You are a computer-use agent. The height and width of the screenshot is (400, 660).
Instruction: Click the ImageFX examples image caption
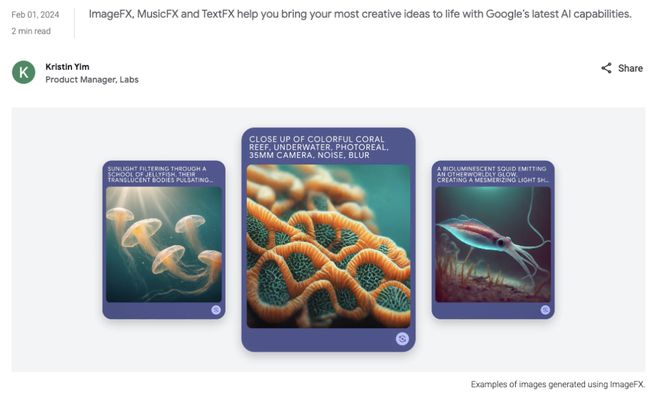point(558,384)
